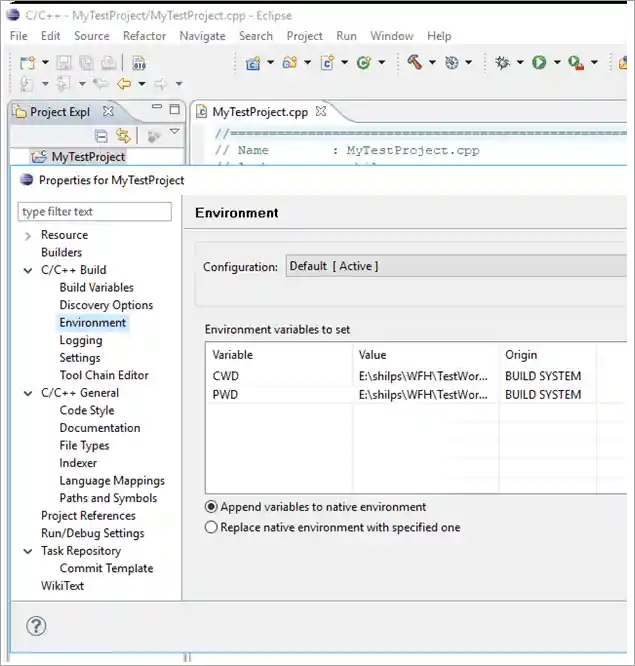The width and height of the screenshot is (635, 666).
Task: Open the Help menu
Action: click(439, 36)
